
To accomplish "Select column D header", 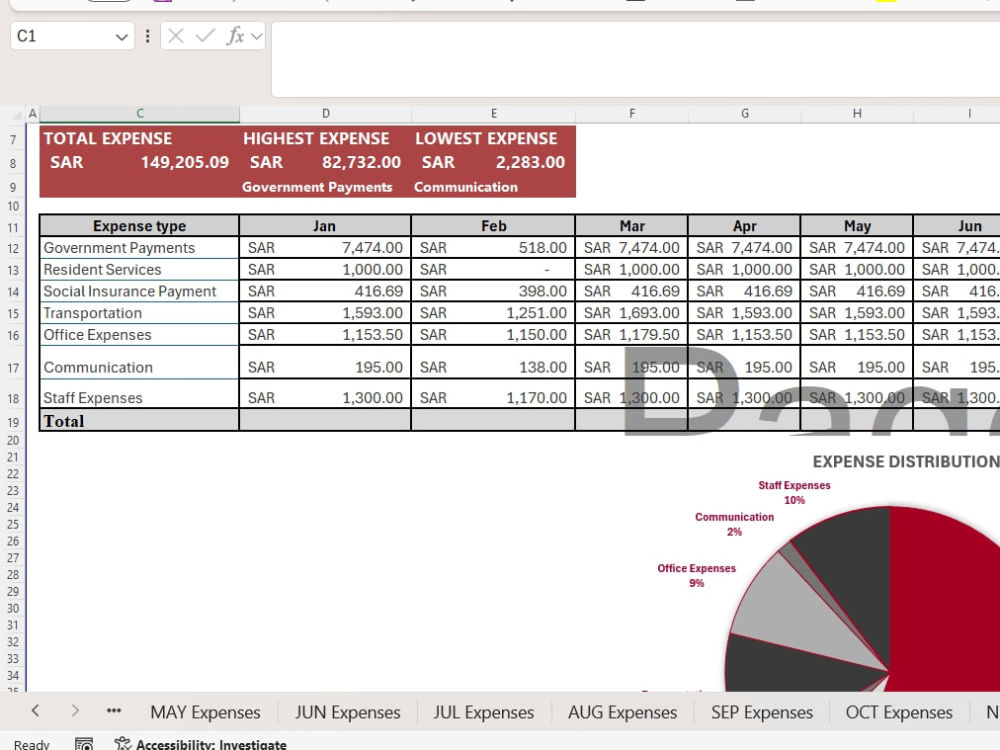I will click(x=326, y=114).
